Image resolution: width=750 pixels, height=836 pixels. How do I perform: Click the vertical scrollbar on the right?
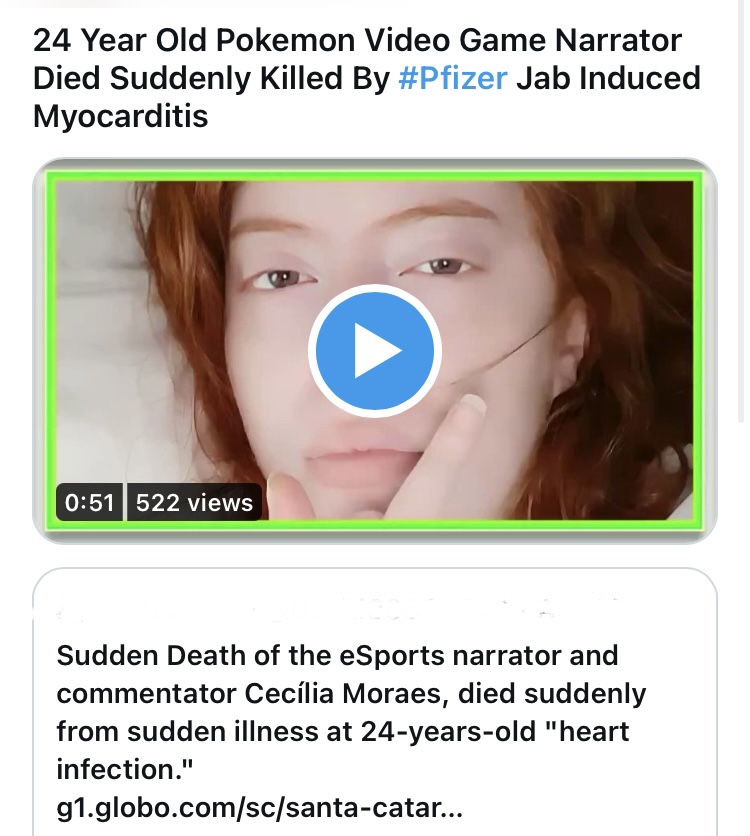click(x=740, y=213)
